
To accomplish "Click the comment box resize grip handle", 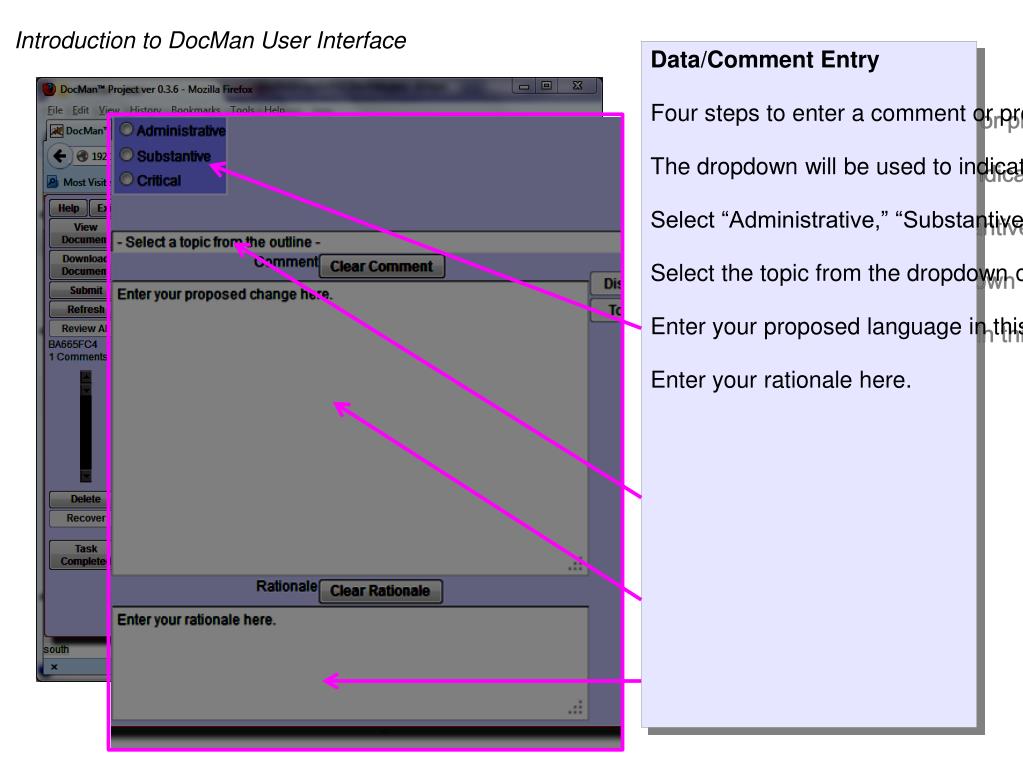I will click(x=575, y=565).
